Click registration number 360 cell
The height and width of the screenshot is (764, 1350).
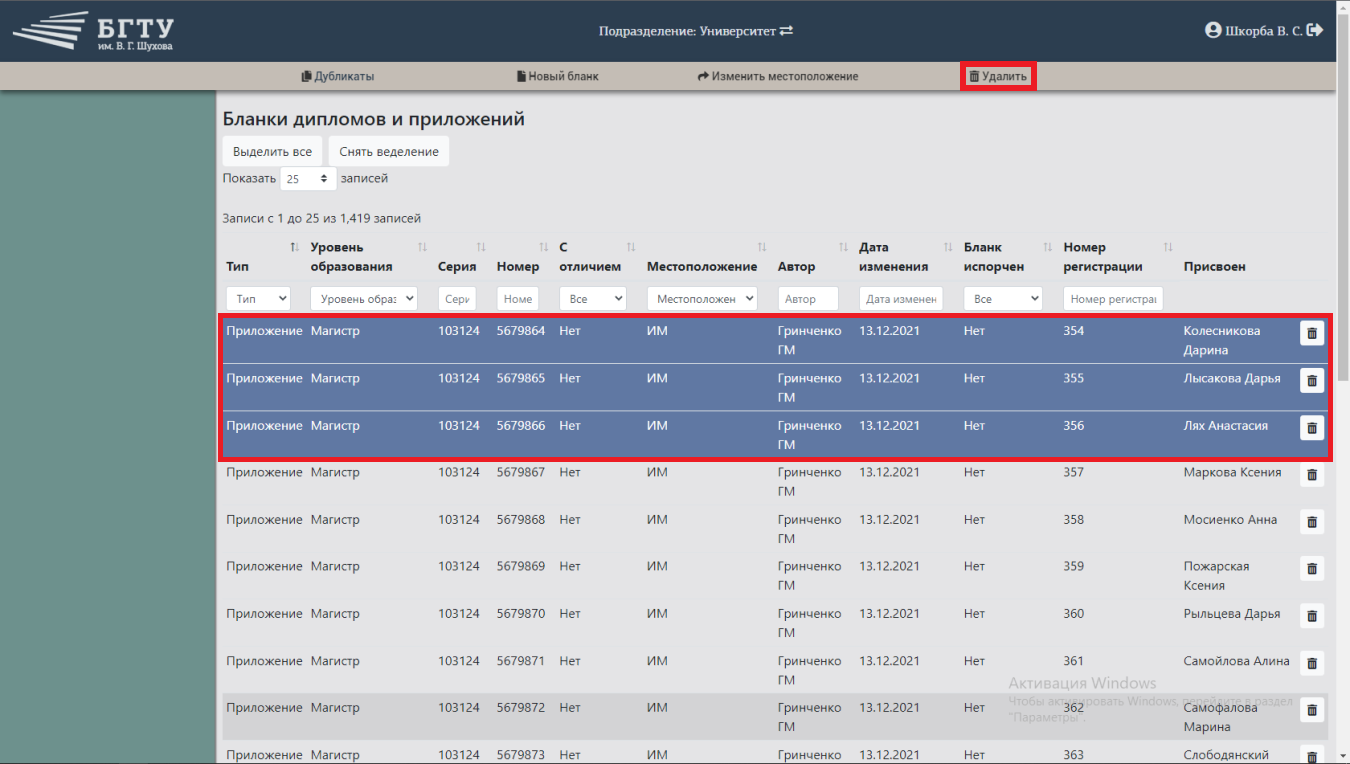[1073, 613]
